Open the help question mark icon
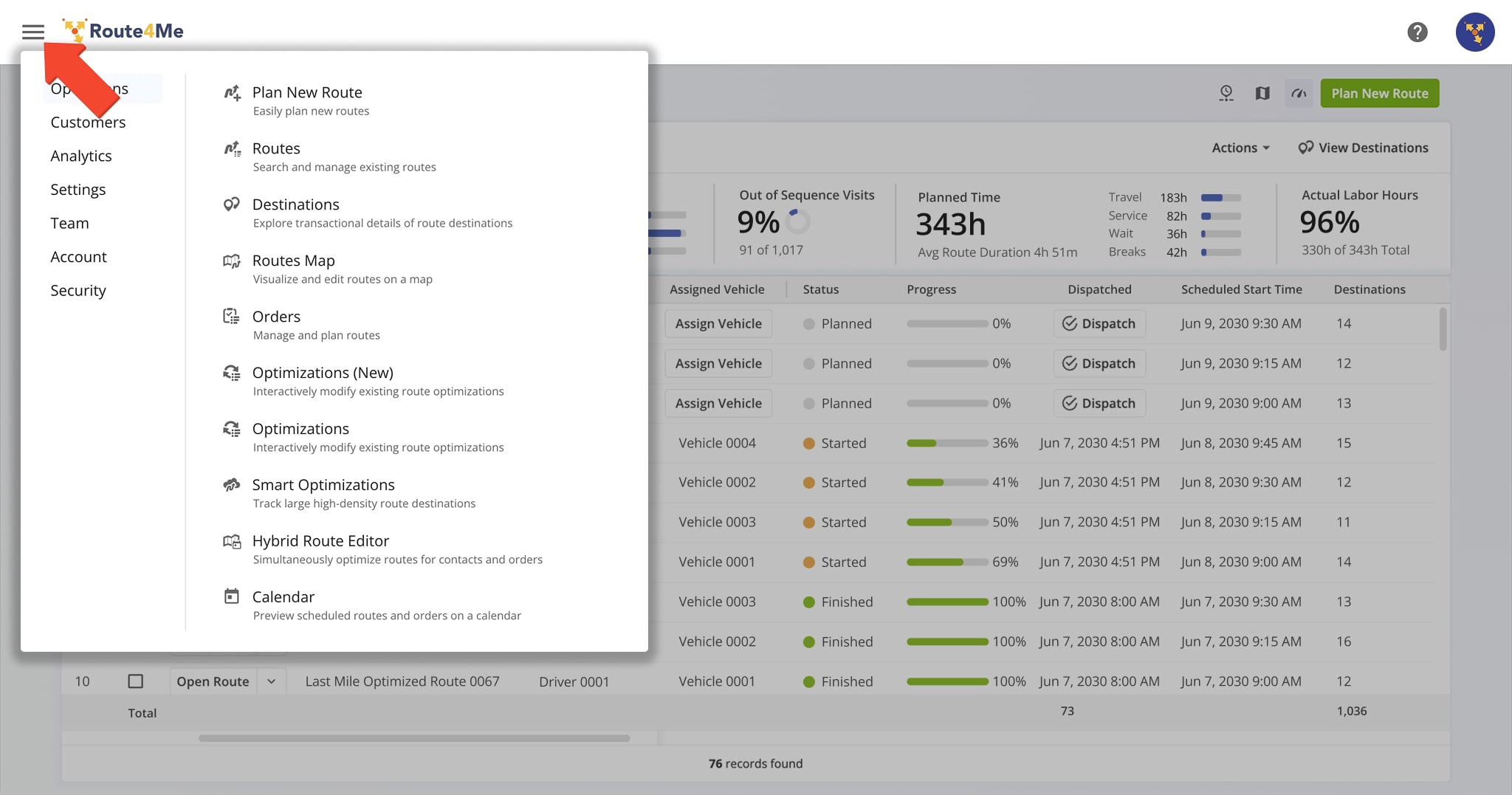This screenshot has width=1512, height=795. [1417, 32]
